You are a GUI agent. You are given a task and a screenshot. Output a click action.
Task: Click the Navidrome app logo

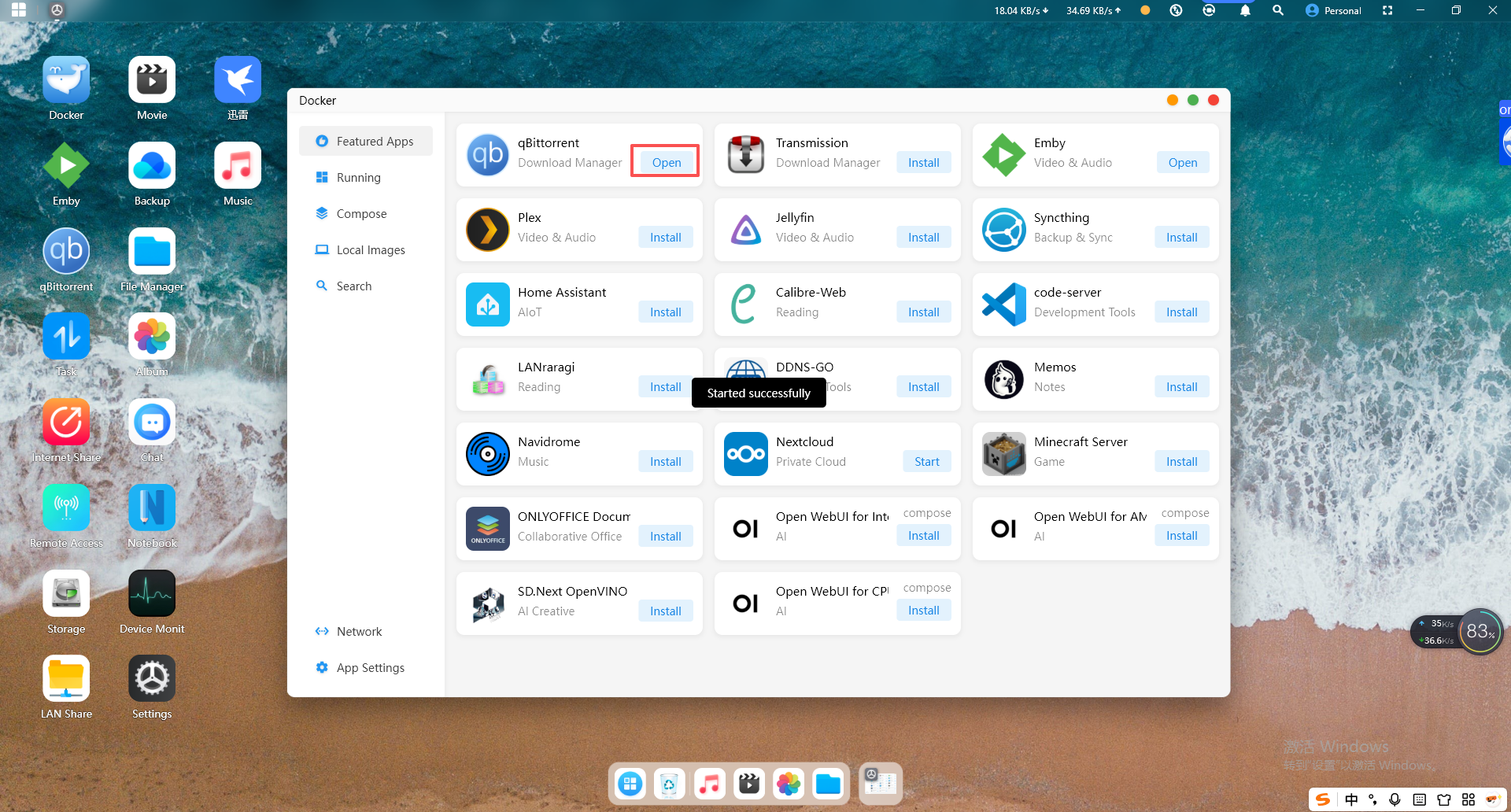[x=488, y=454]
